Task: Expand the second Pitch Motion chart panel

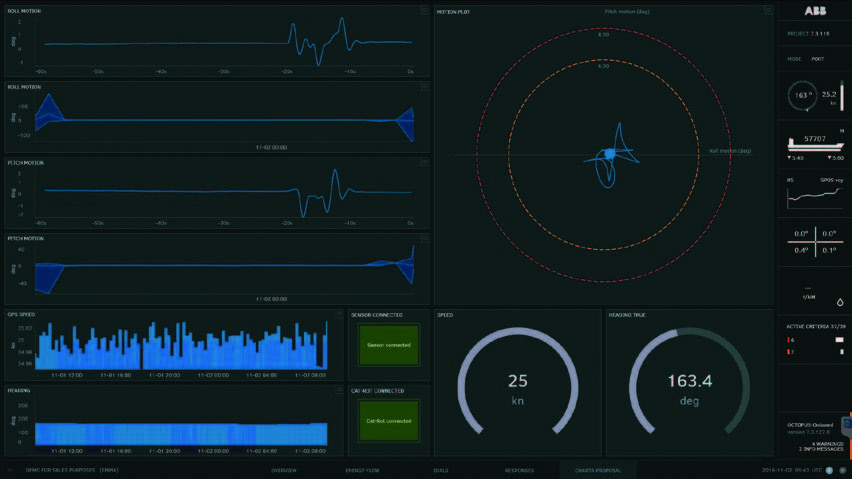Action: click(x=424, y=239)
